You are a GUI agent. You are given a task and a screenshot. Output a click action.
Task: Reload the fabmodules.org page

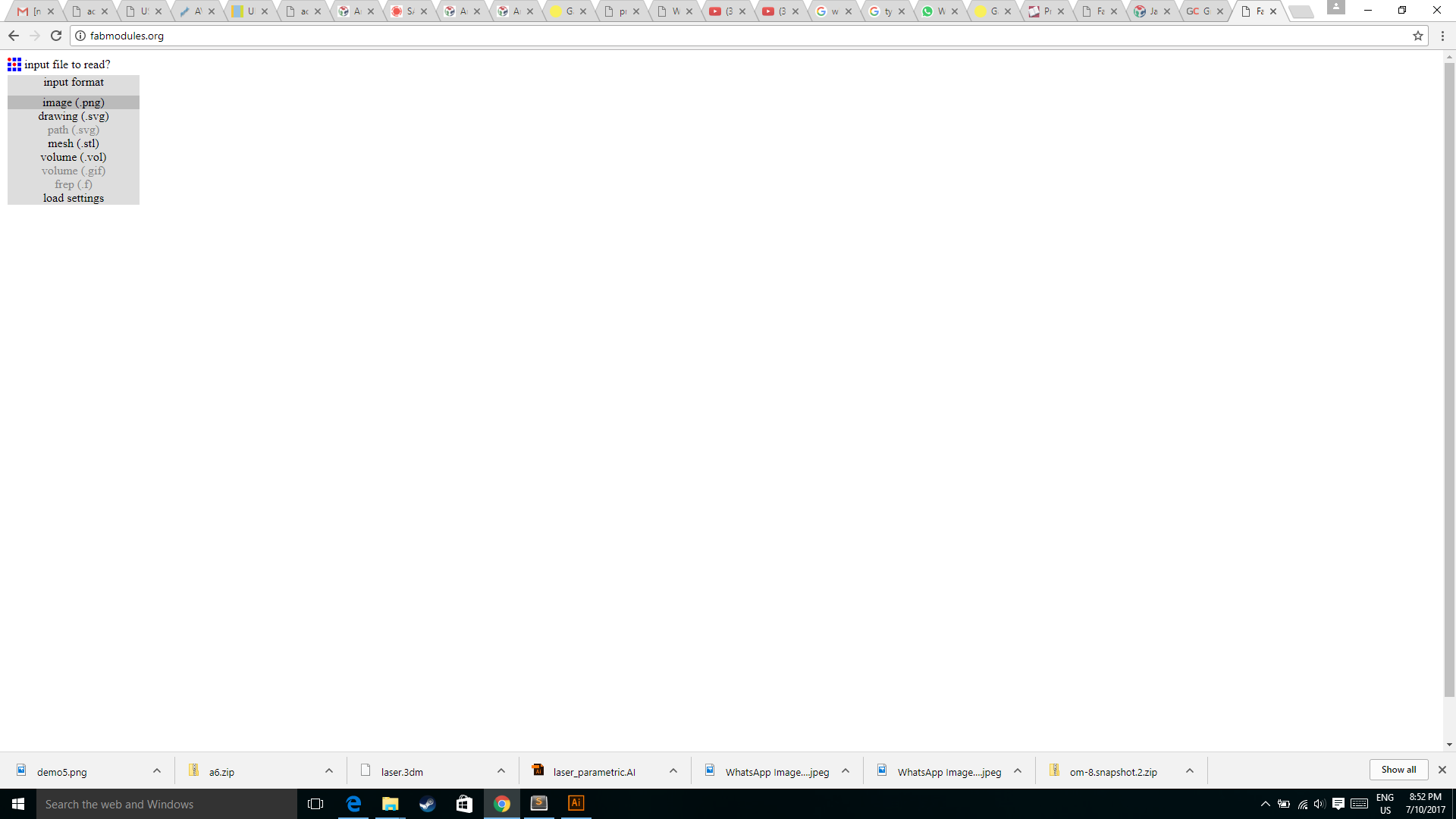(x=56, y=36)
